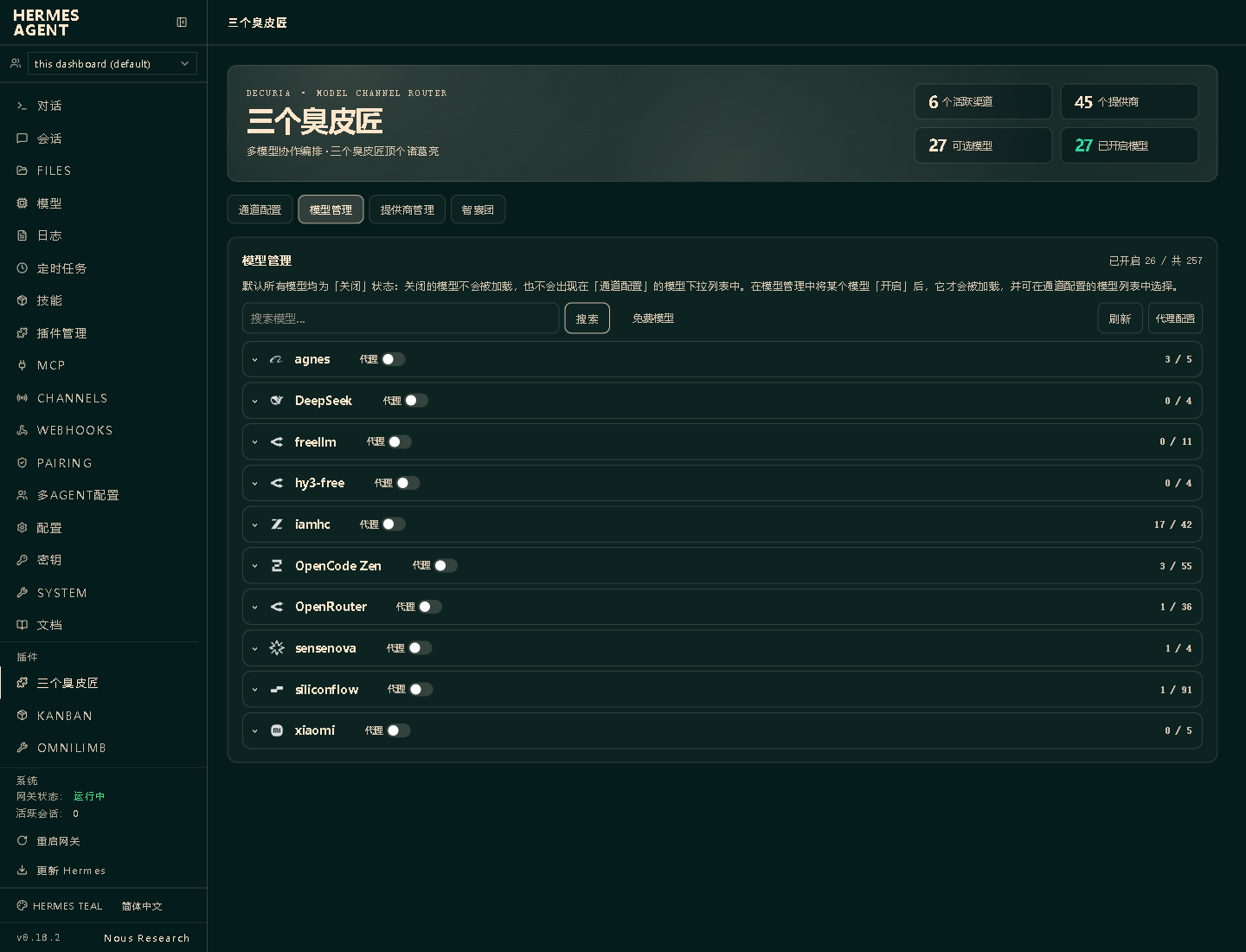Open the 密钥 key icon

tap(22, 560)
